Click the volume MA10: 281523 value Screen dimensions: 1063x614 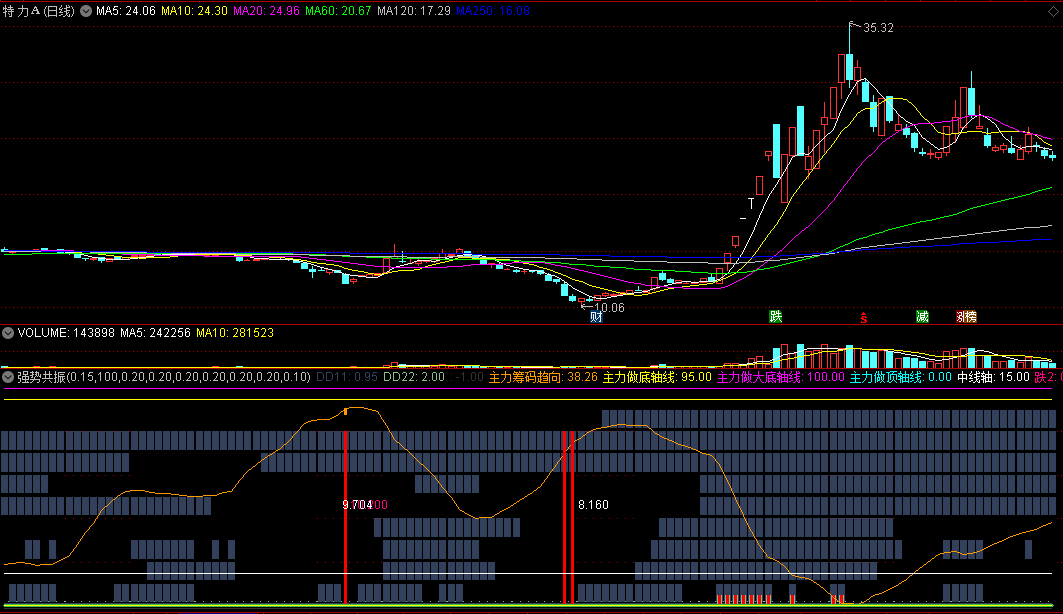click(235, 333)
